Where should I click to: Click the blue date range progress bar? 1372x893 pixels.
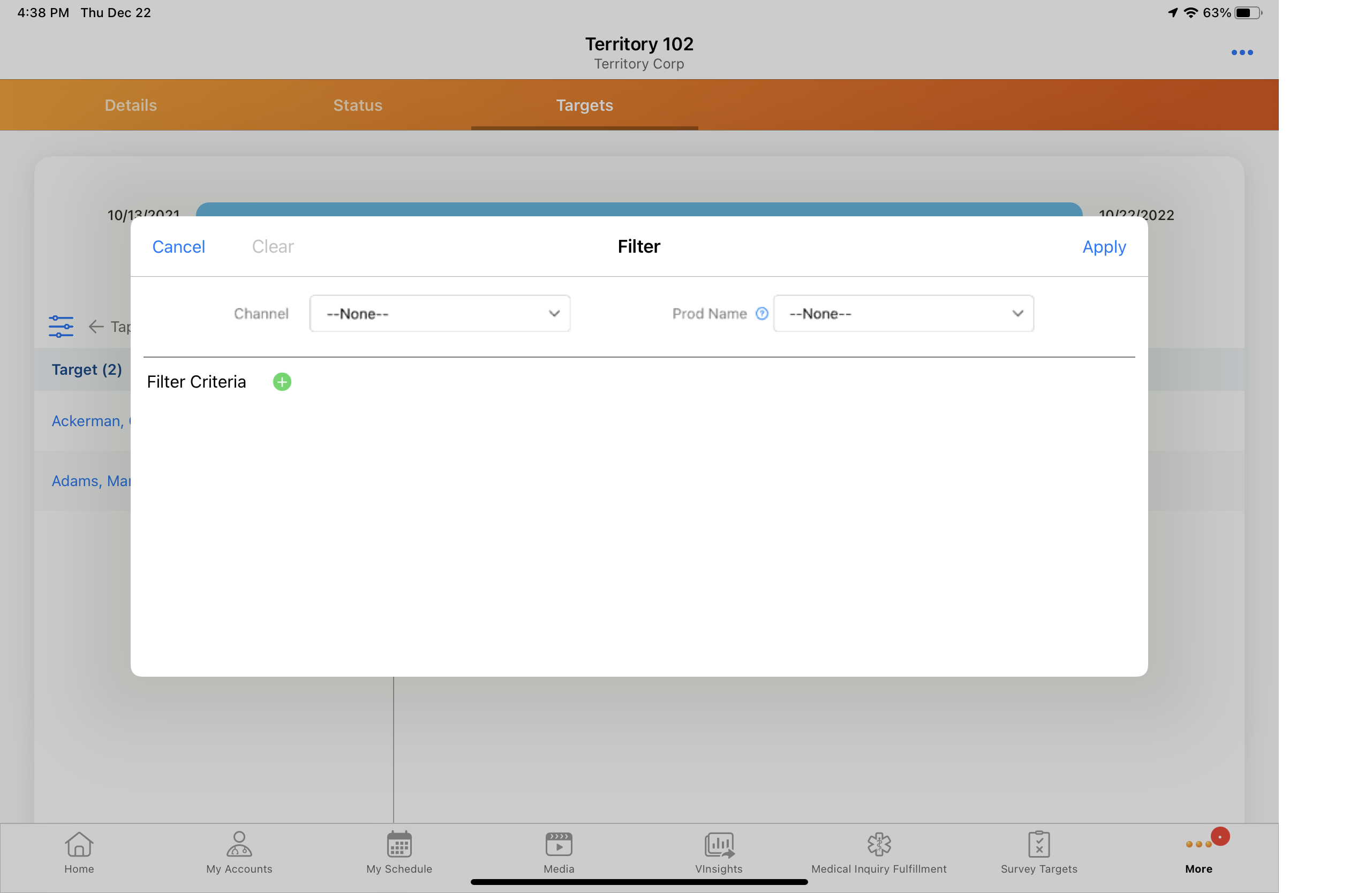(x=639, y=209)
